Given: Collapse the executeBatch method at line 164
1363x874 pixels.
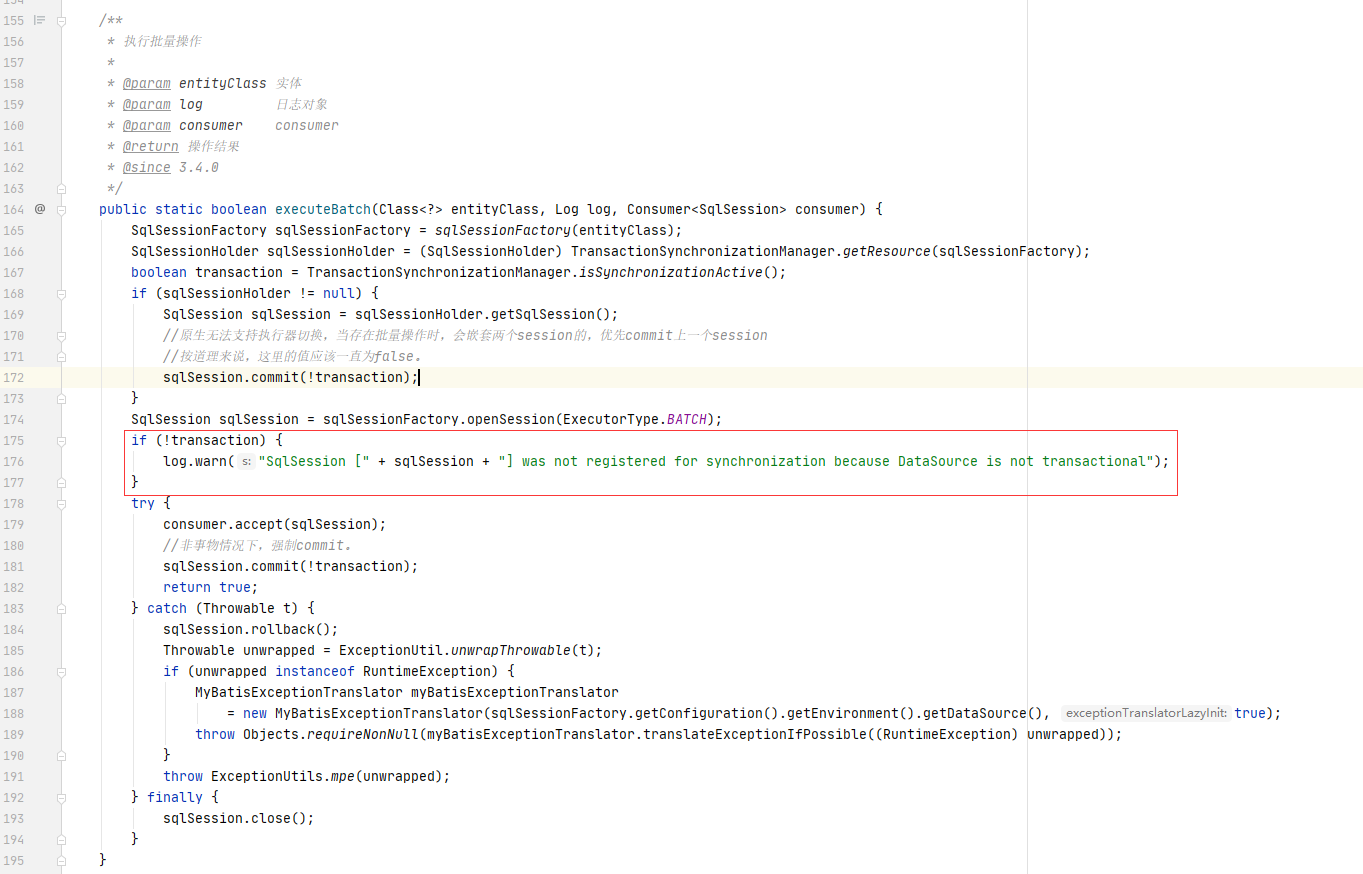Looking at the screenshot, I should click(62, 209).
